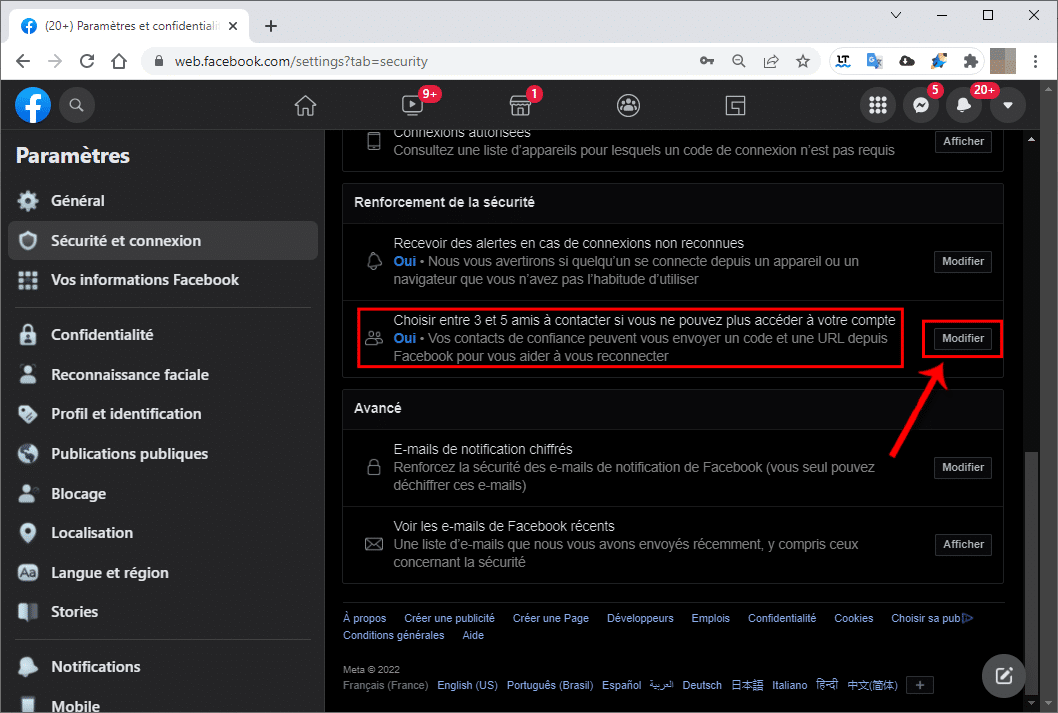The width and height of the screenshot is (1058, 713).
Task: Go to Publications publiques settings
Action: pos(163,453)
